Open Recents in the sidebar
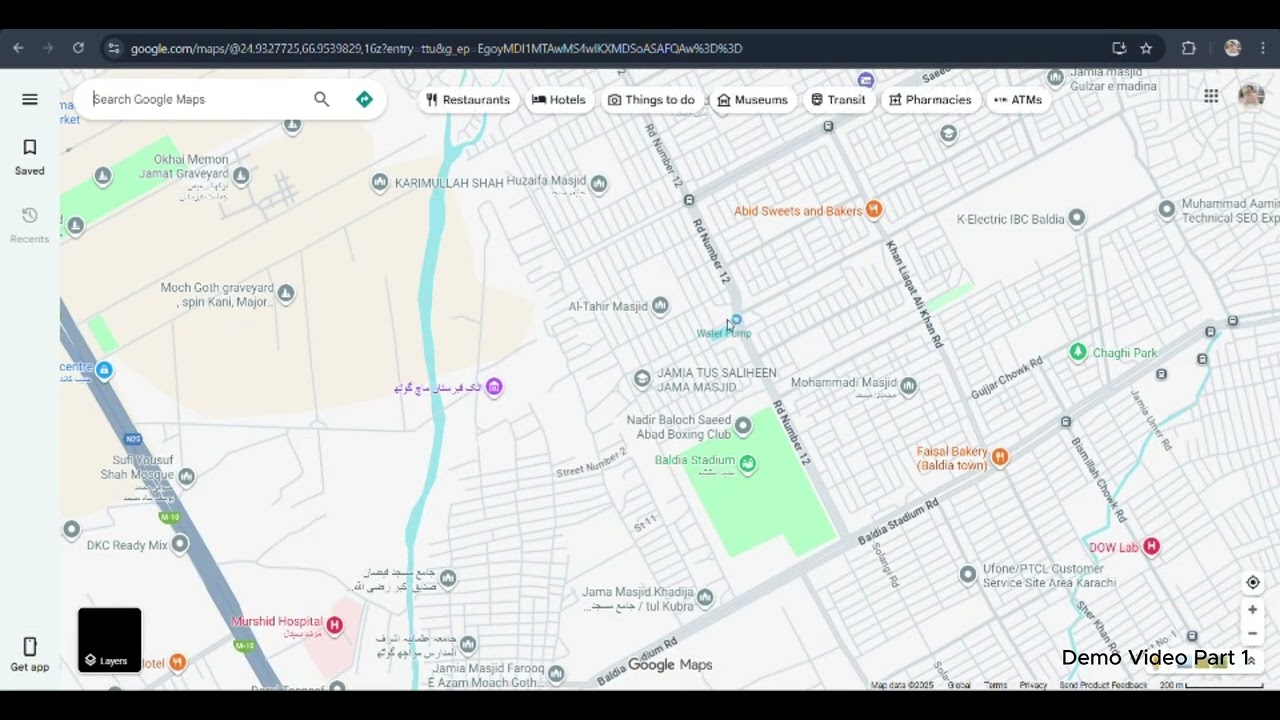This screenshot has width=1280, height=720. click(x=29, y=225)
